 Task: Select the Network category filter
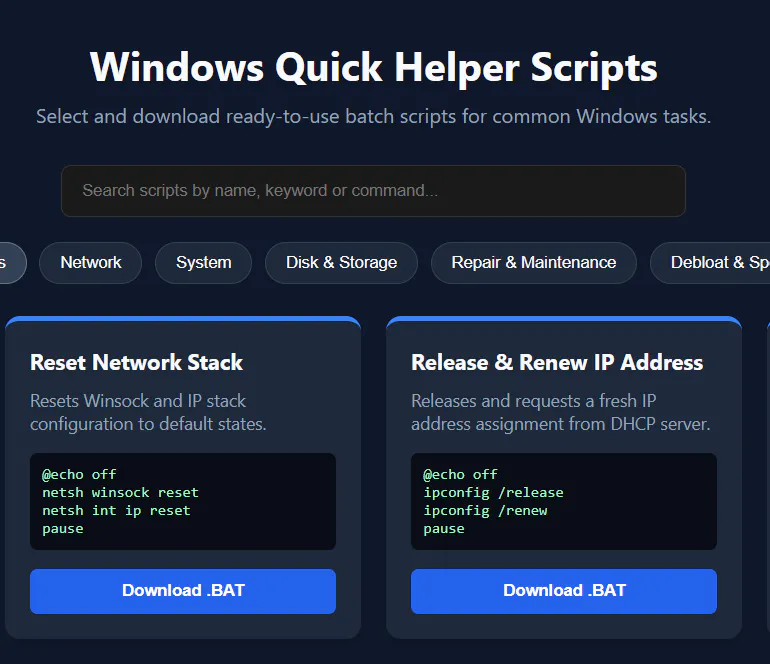91,263
